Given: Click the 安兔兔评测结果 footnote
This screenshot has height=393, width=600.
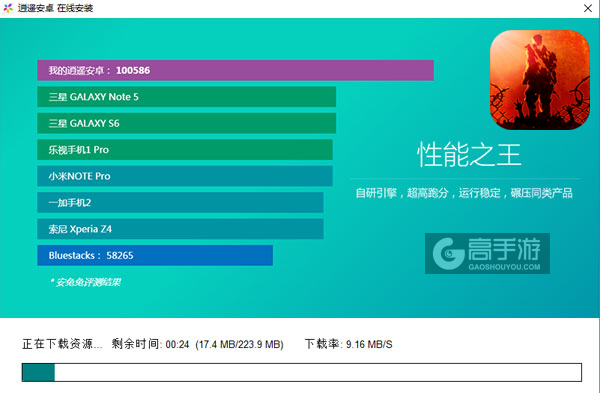Looking at the screenshot, I should (x=86, y=282).
